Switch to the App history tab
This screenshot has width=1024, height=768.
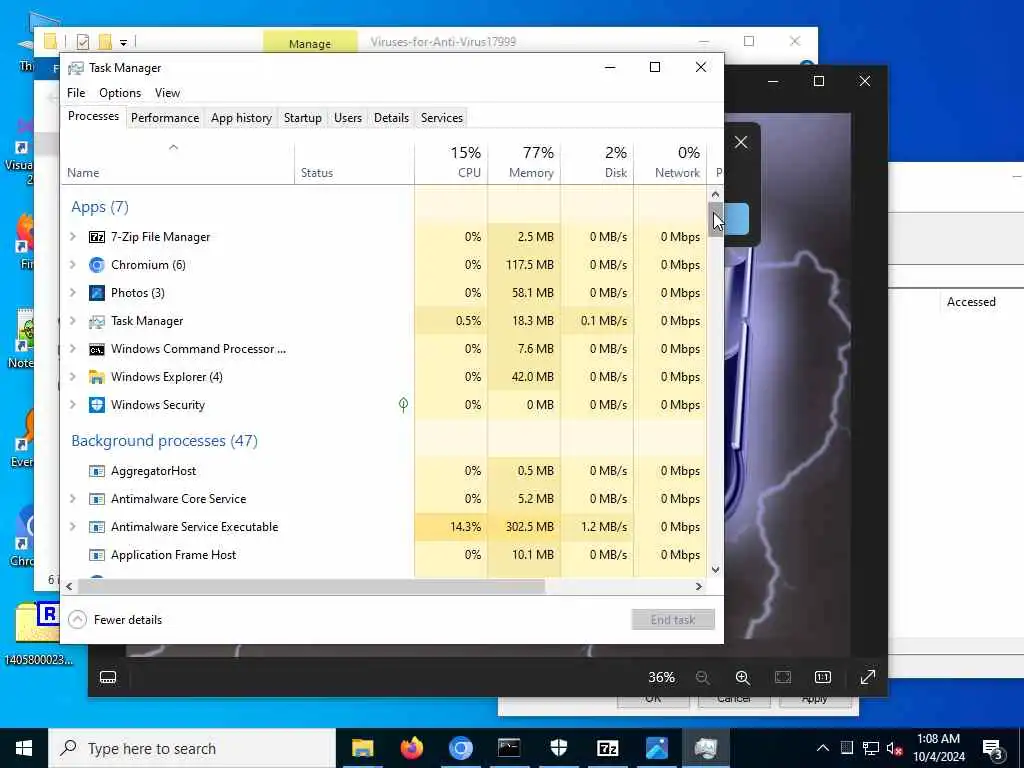pos(241,118)
